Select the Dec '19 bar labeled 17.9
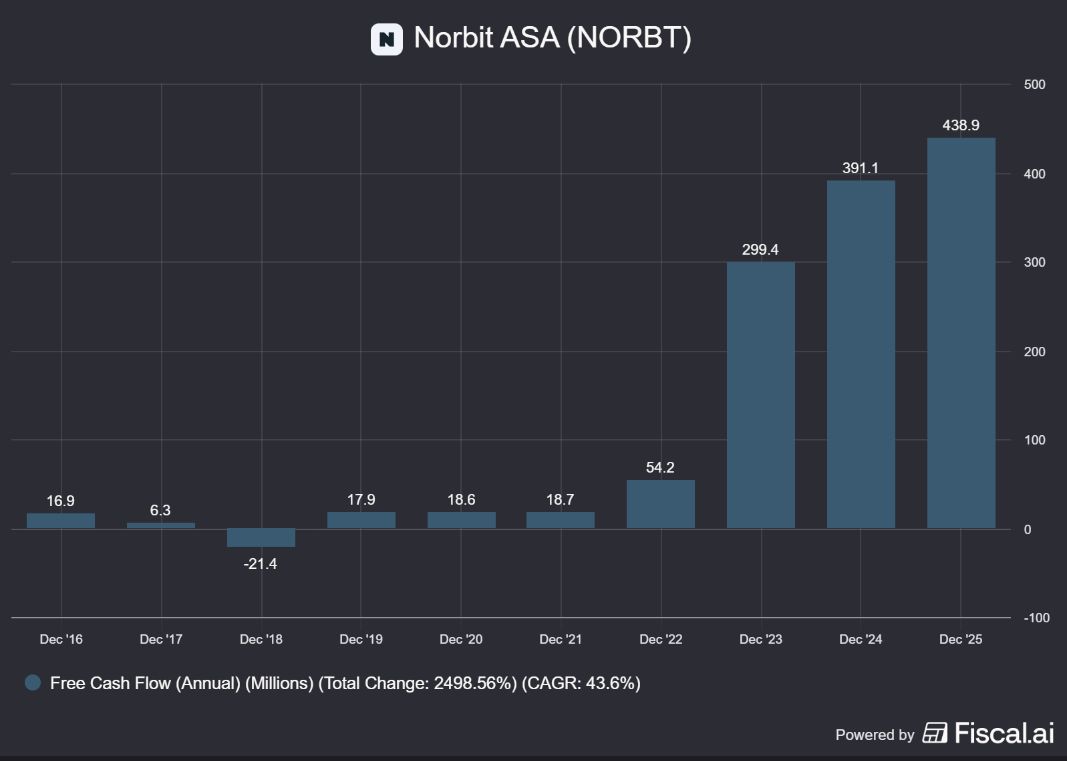This screenshot has height=761, width=1067. (361, 520)
